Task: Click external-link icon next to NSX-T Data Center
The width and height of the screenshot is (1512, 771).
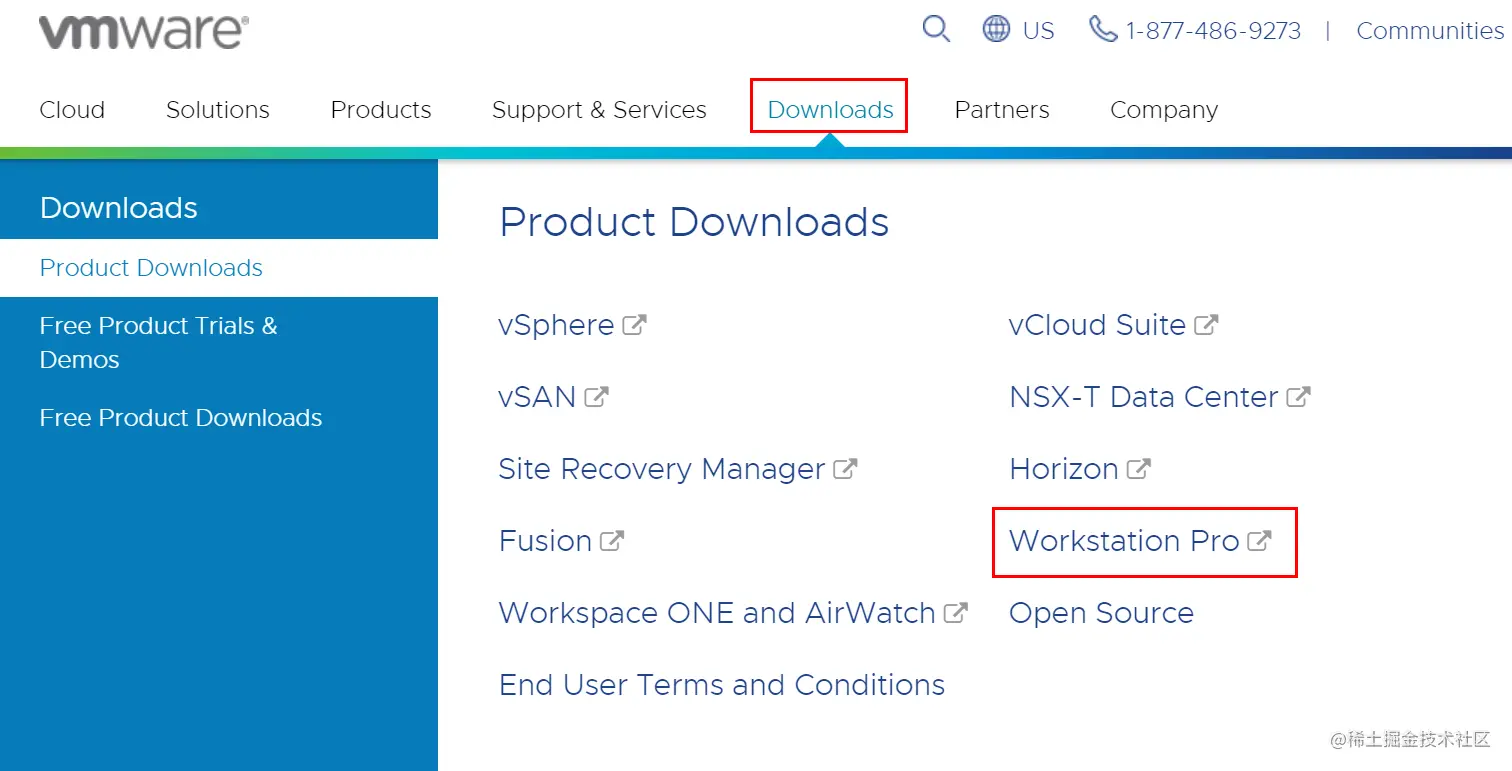Action: 1298,396
